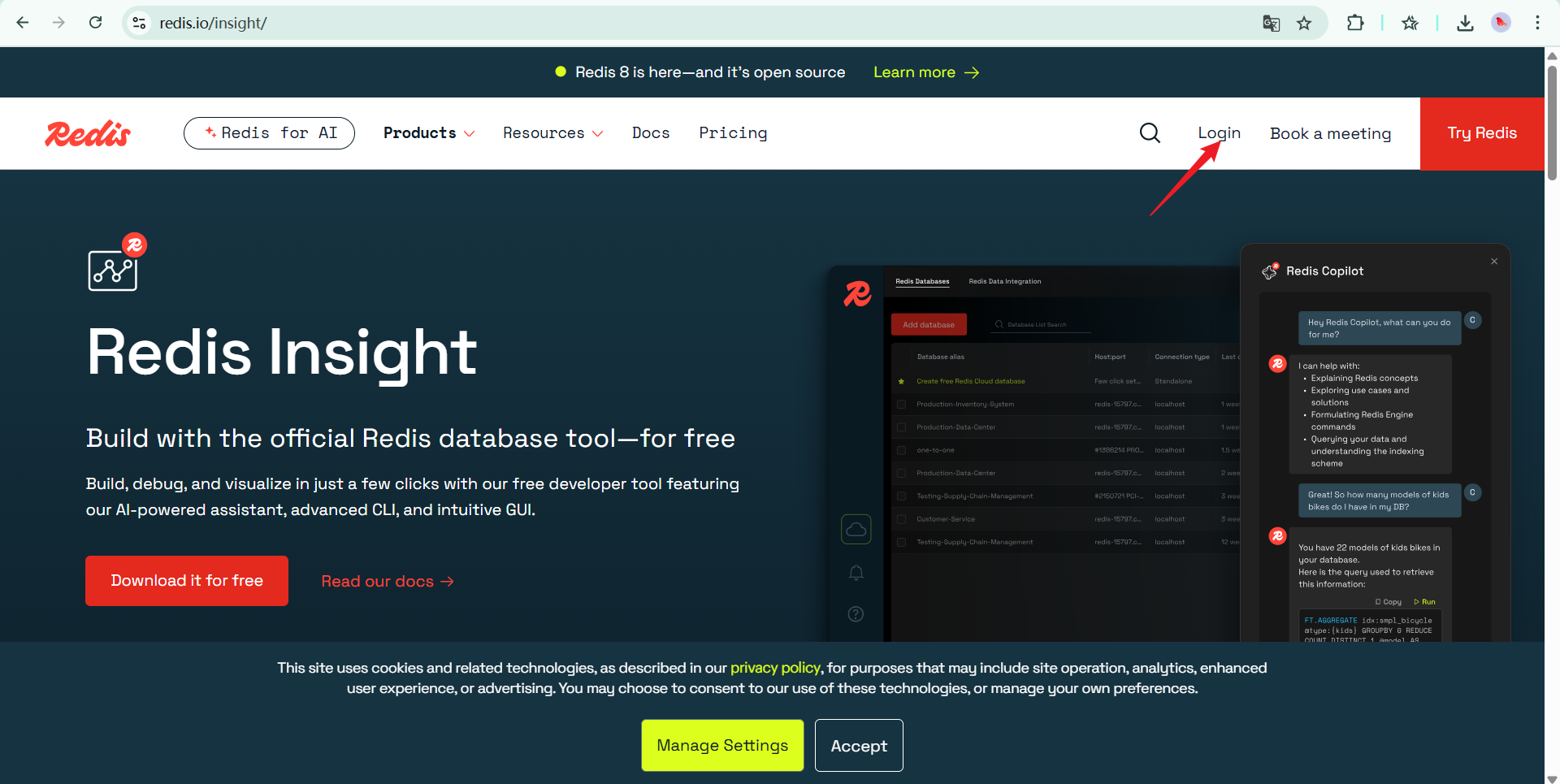Click the Connection type column header

(1182, 357)
